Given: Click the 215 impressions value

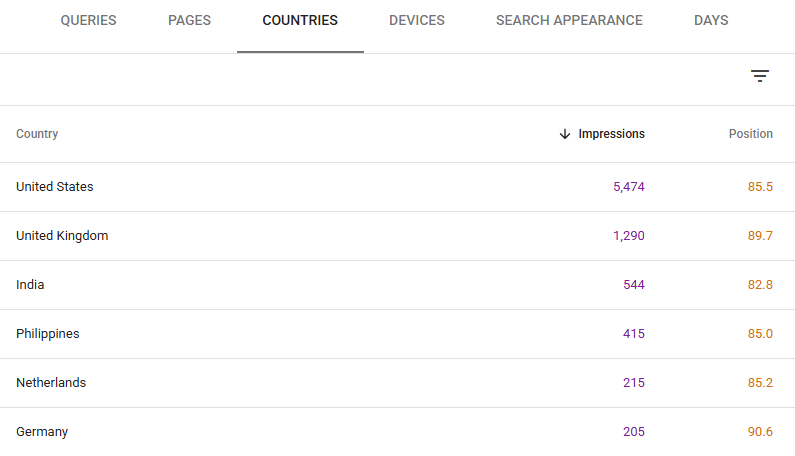Looking at the screenshot, I should (634, 382).
